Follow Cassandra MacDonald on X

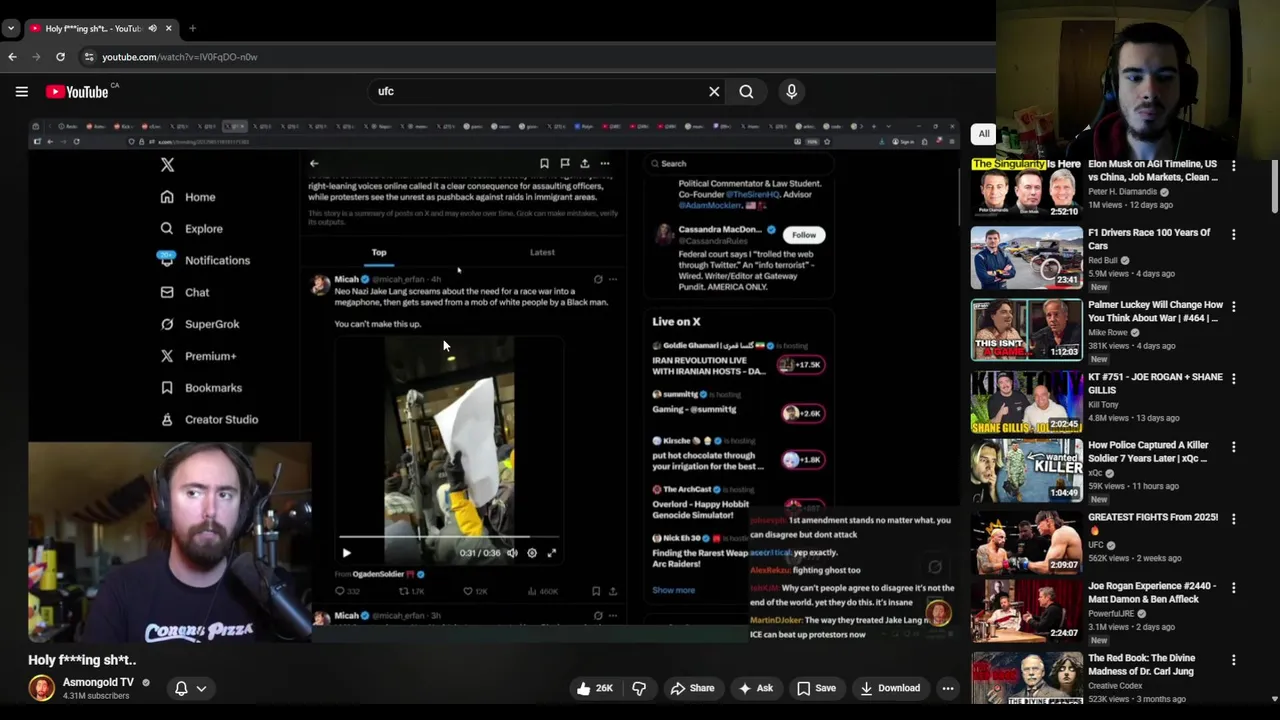(x=804, y=235)
